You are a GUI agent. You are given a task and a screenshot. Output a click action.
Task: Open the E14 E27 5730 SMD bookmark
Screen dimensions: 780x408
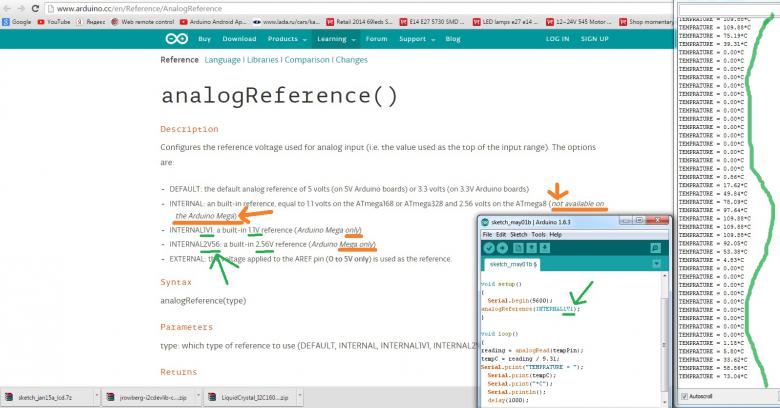[x=432, y=22]
